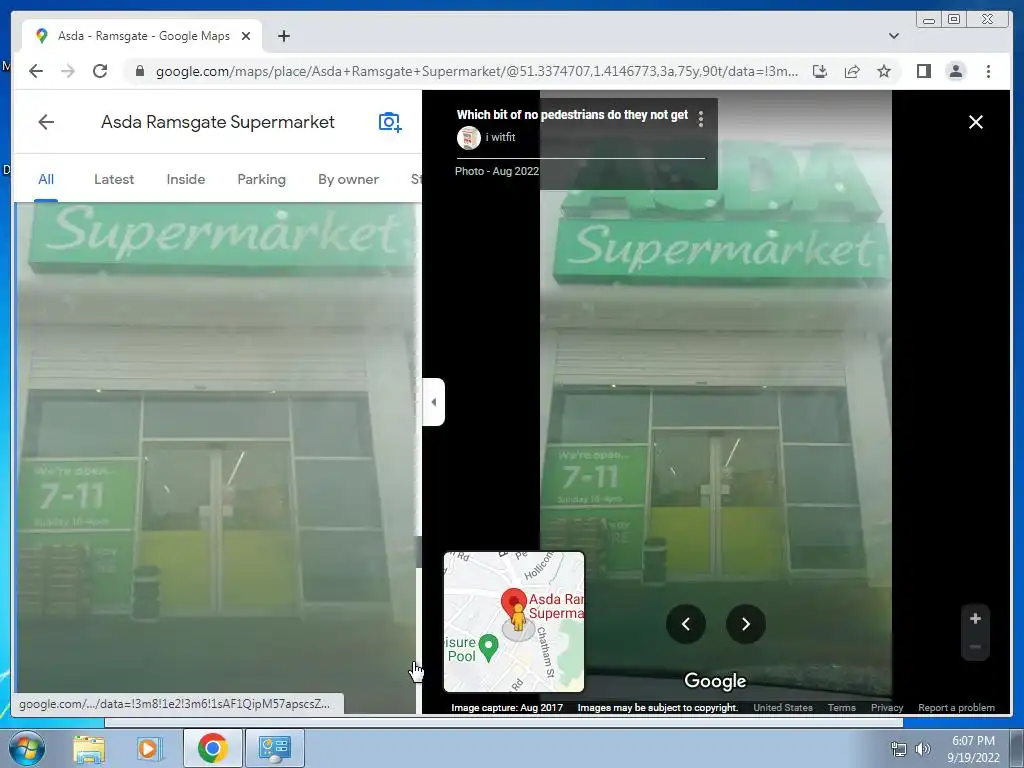
Task: Click i witfit's avatar picture
Action: [x=468, y=138]
